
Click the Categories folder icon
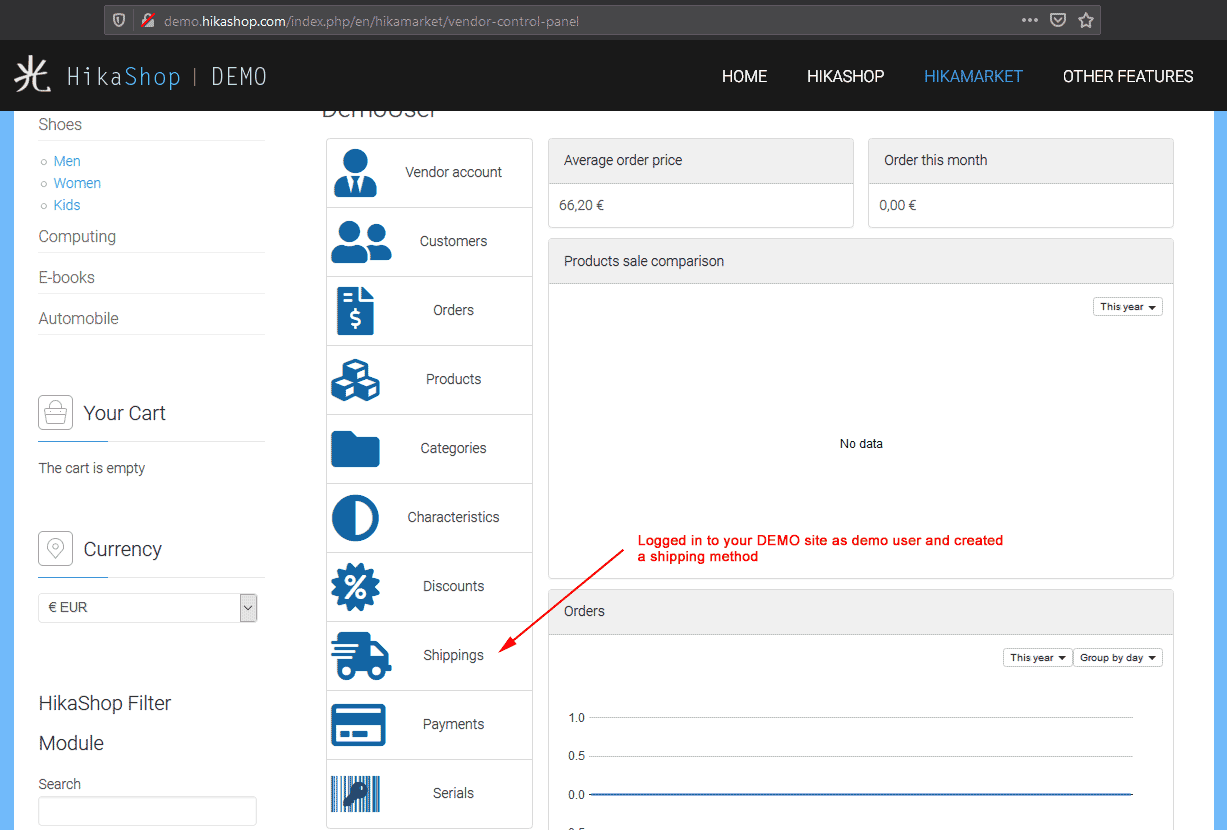tap(355, 449)
